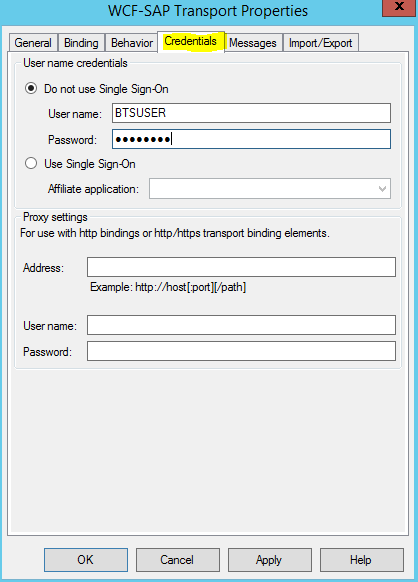The width and height of the screenshot is (418, 582).
Task: Go to the Messages tab
Action: (252, 43)
